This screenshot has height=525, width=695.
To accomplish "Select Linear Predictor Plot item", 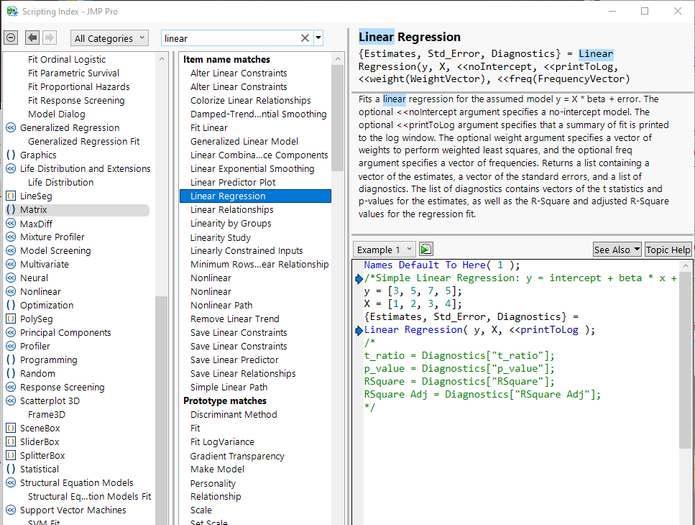I will tap(233, 182).
